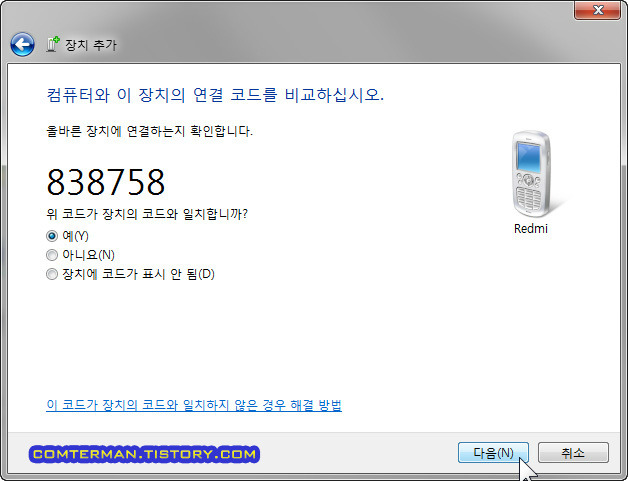Image resolution: width=628 pixels, height=481 pixels.
Task: Click the blue back arrow button
Action: pos(22,44)
